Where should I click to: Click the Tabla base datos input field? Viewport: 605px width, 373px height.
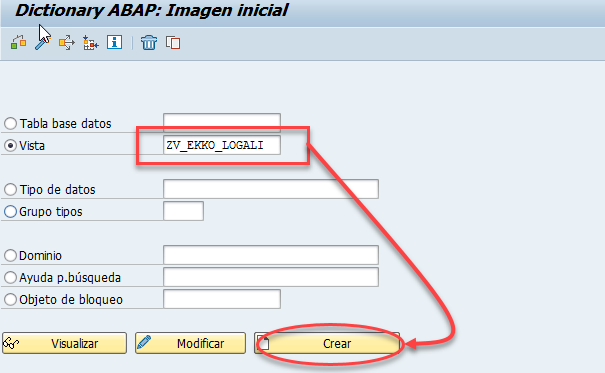pos(222,123)
